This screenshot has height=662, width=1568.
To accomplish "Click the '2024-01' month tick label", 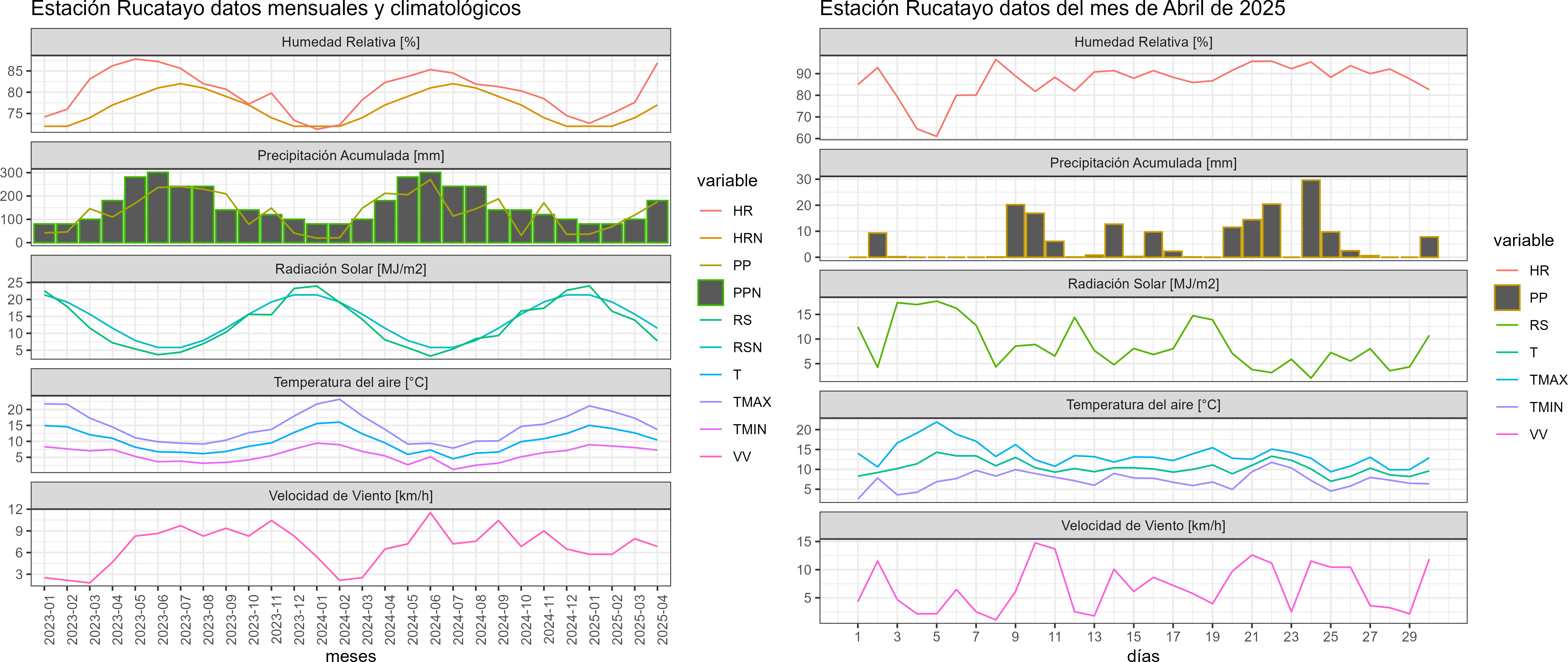I will coord(321,620).
